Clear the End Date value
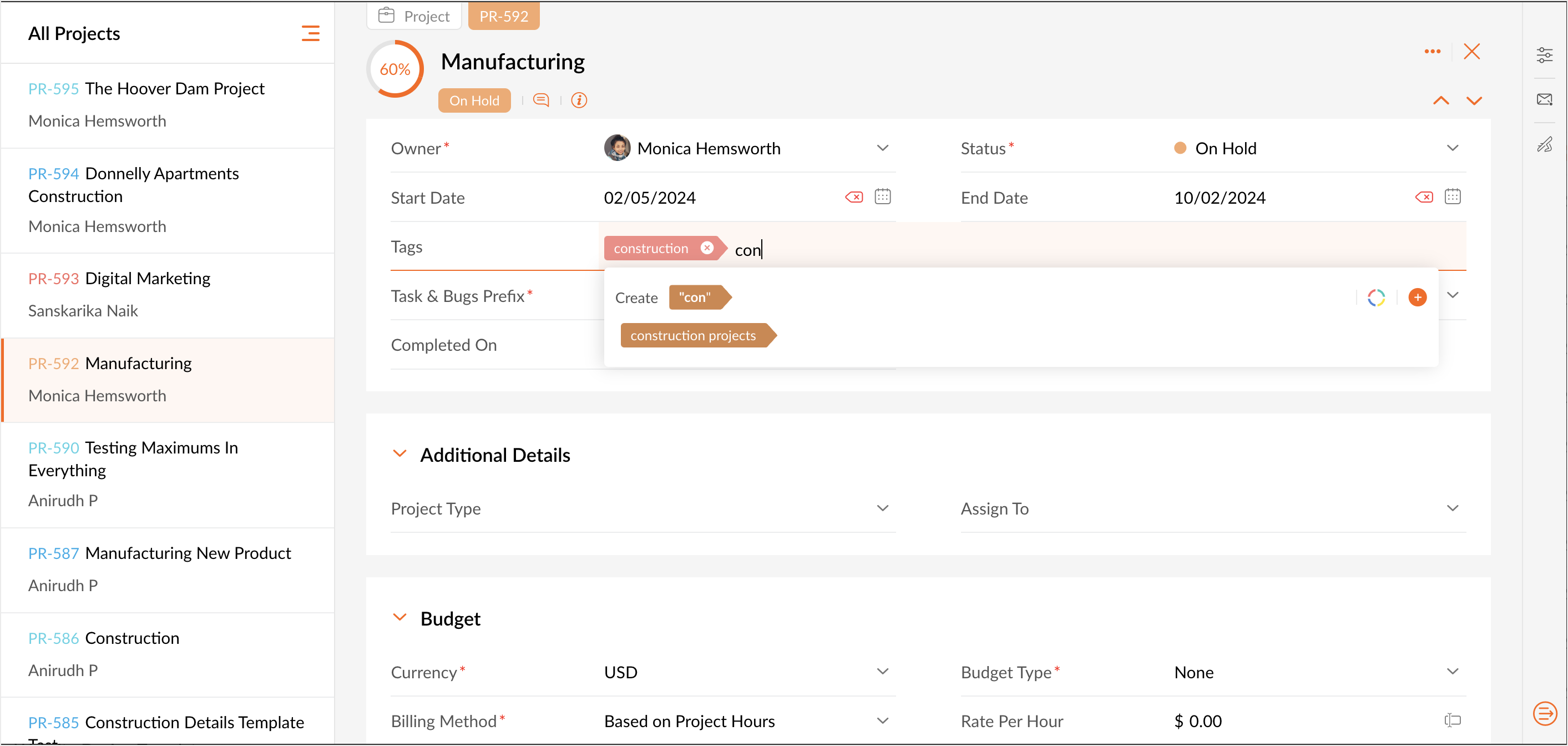 coord(1423,196)
